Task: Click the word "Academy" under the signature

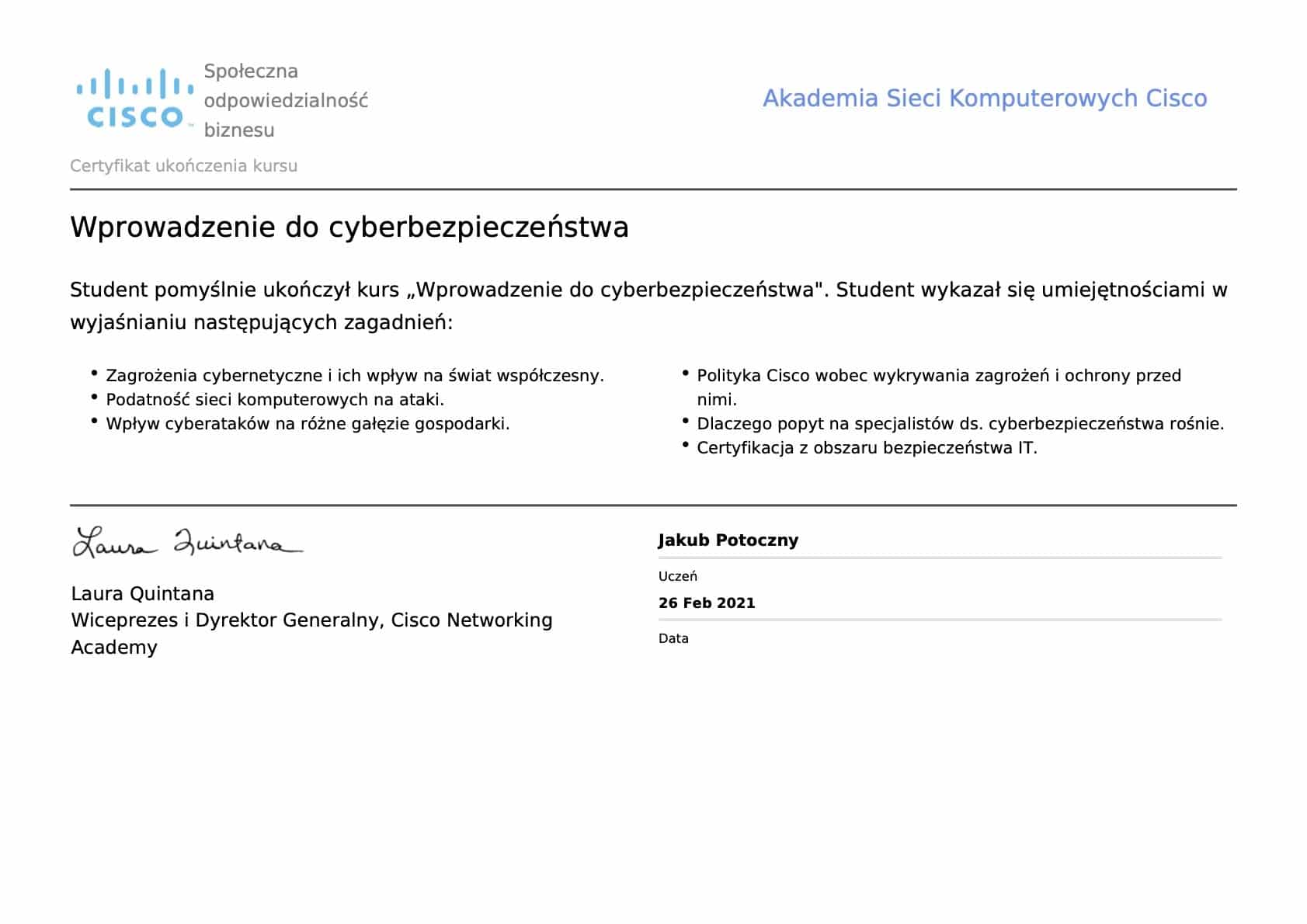Action: [113, 648]
